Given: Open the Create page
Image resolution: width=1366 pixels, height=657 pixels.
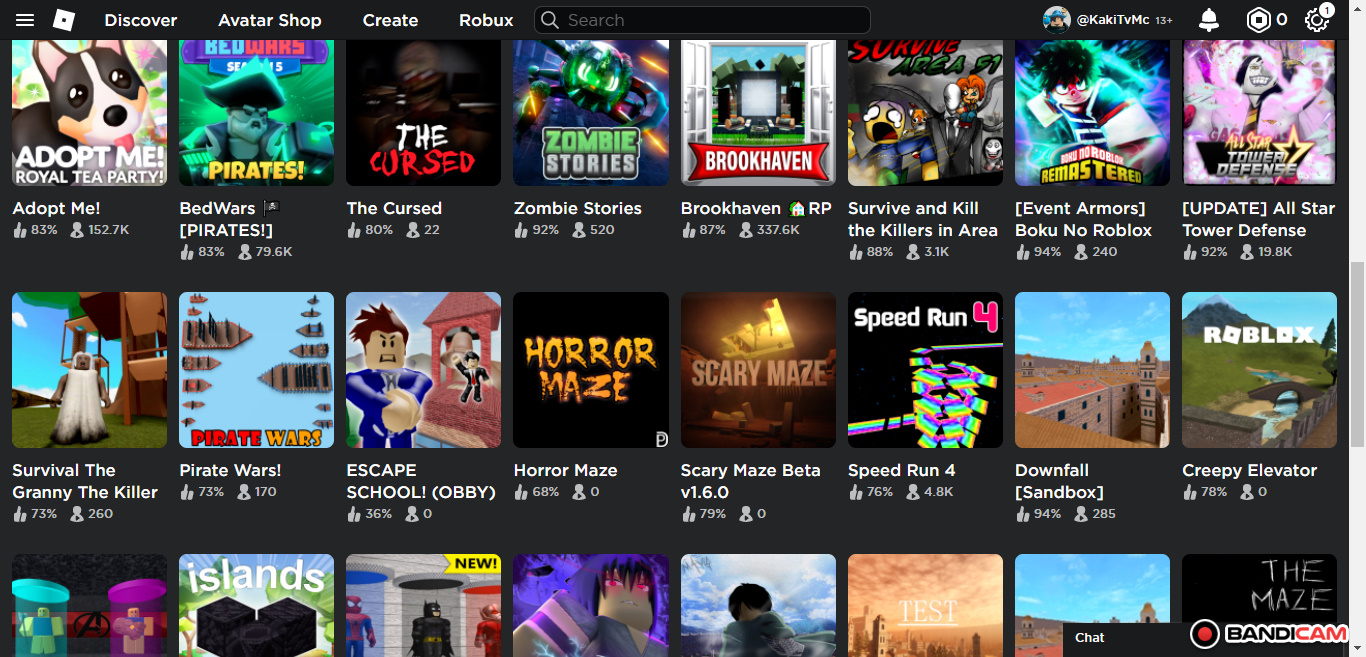Looking at the screenshot, I should (x=390, y=20).
